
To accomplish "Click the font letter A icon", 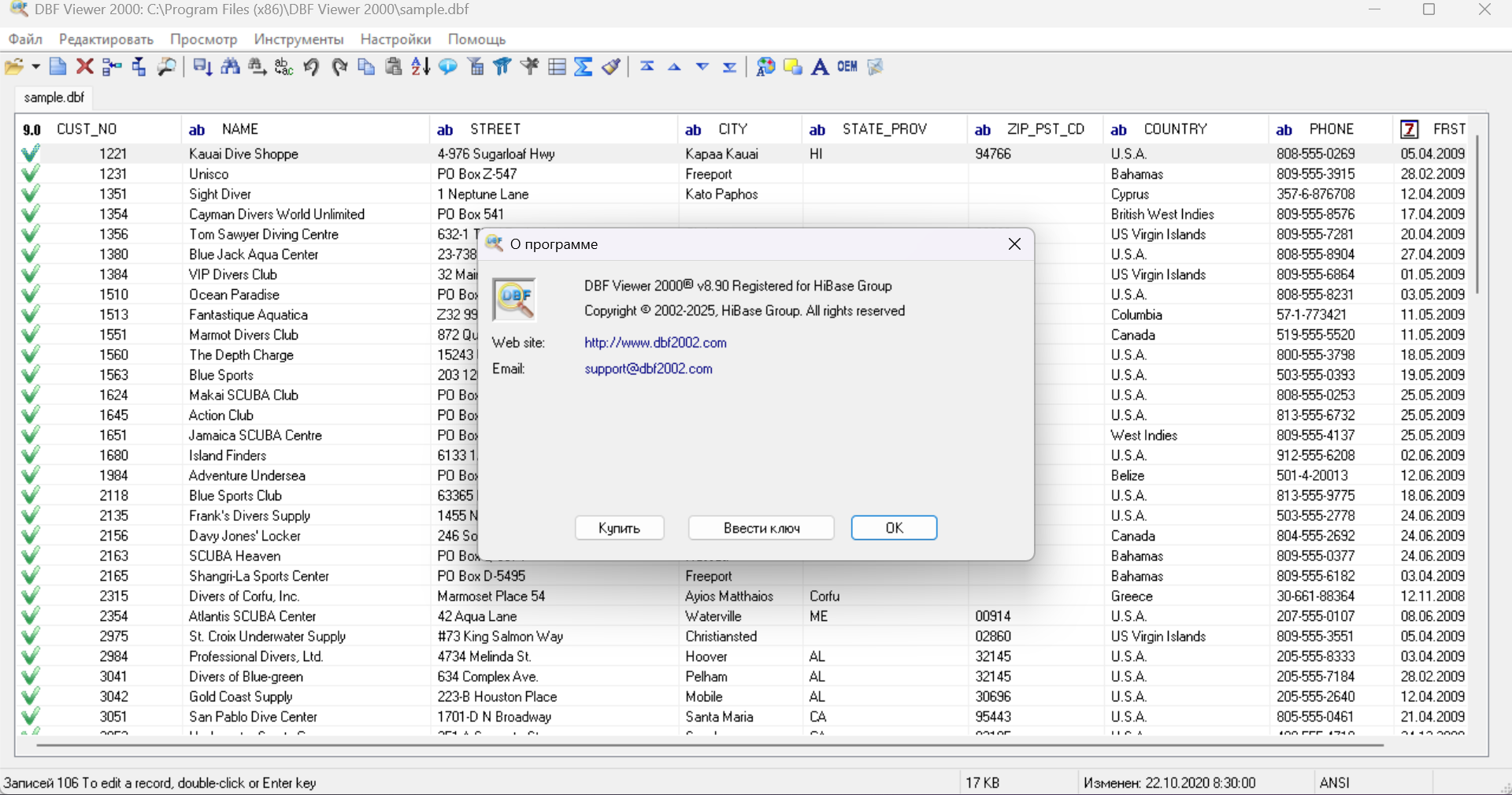I will coord(820,67).
